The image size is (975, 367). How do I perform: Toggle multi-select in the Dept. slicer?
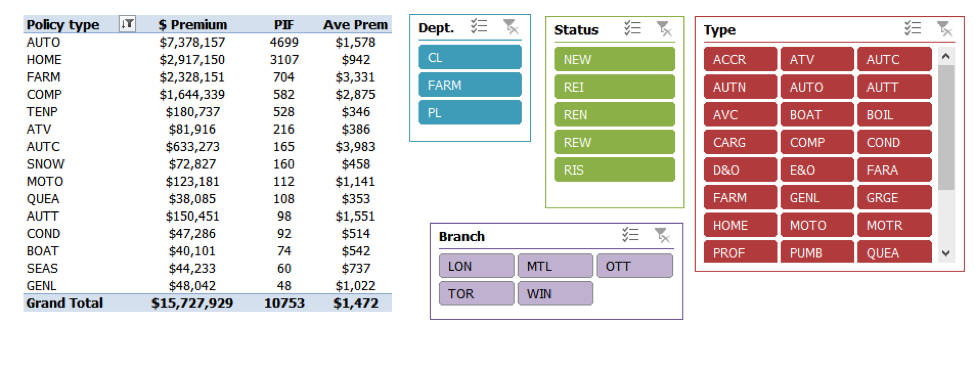[479, 26]
